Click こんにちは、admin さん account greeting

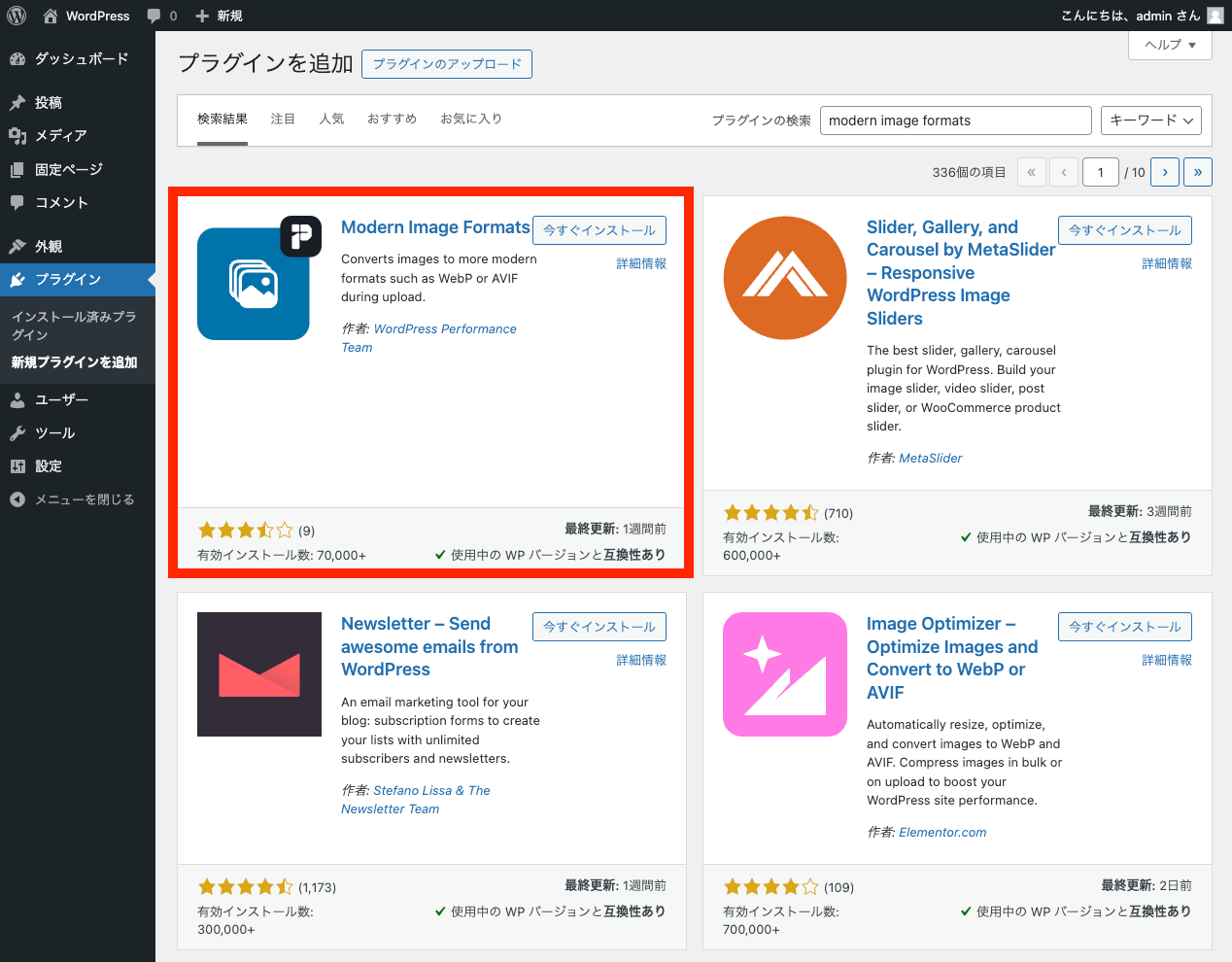click(x=1131, y=16)
